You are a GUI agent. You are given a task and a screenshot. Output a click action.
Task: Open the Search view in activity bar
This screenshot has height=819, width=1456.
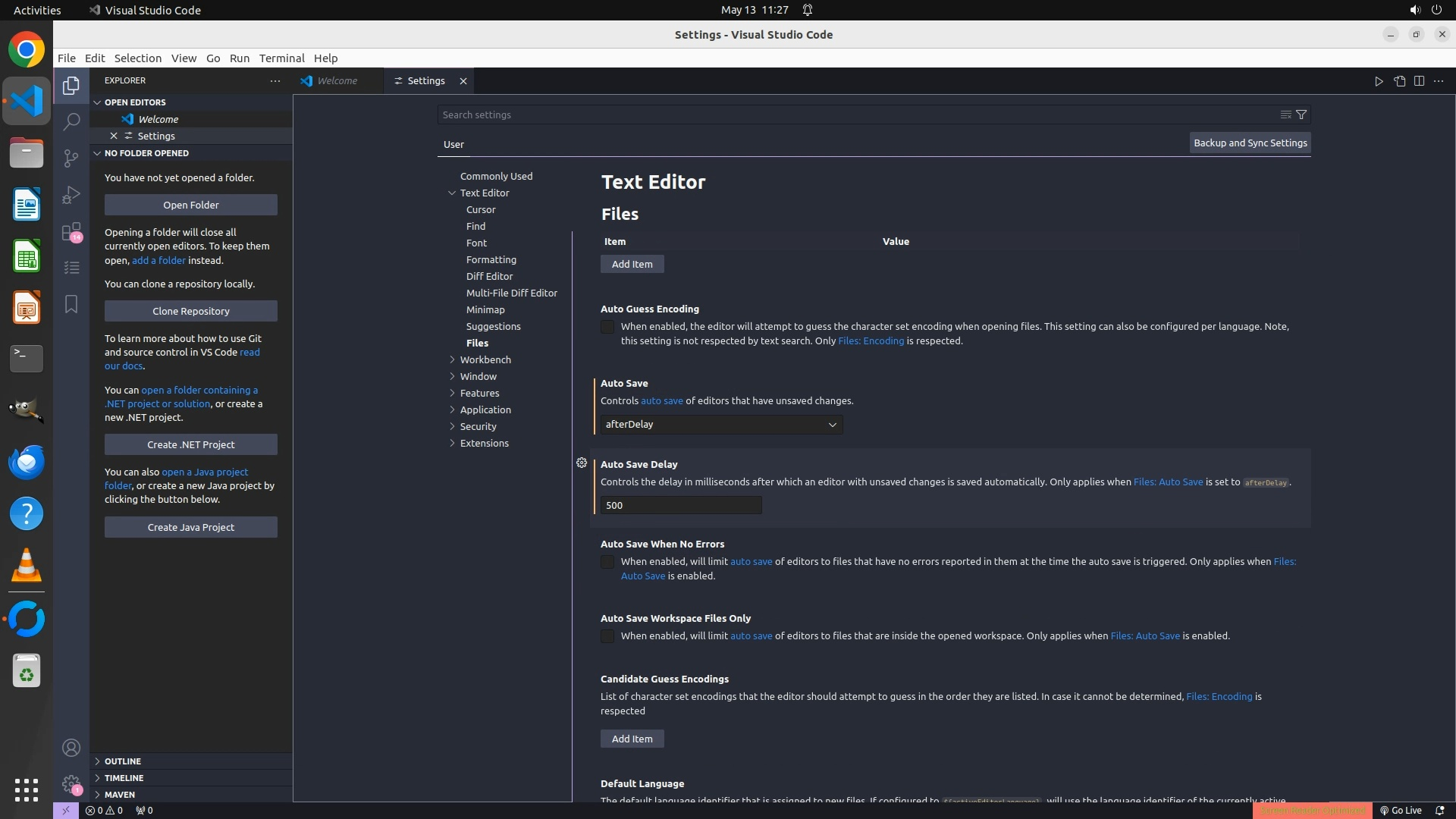(x=71, y=121)
